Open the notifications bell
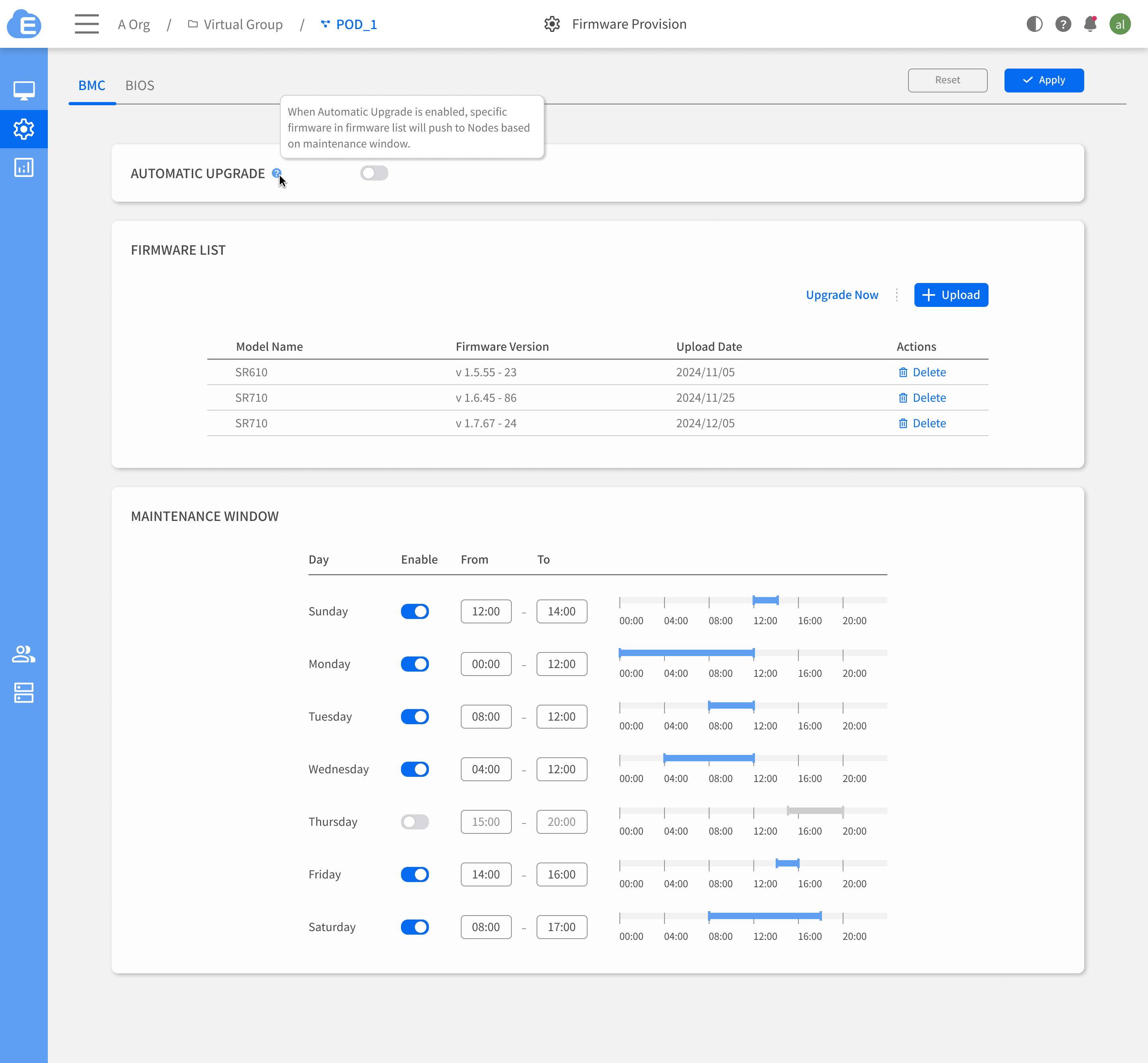1148x1063 pixels. point(1089,24)
